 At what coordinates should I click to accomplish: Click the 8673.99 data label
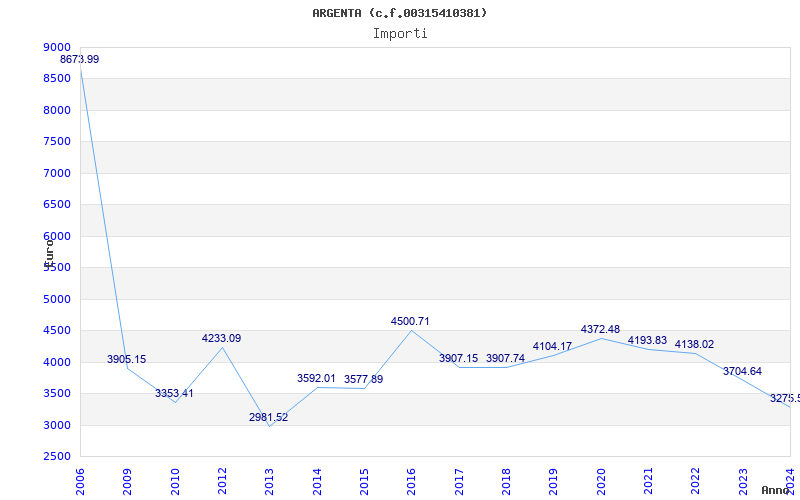pos(80,59)
